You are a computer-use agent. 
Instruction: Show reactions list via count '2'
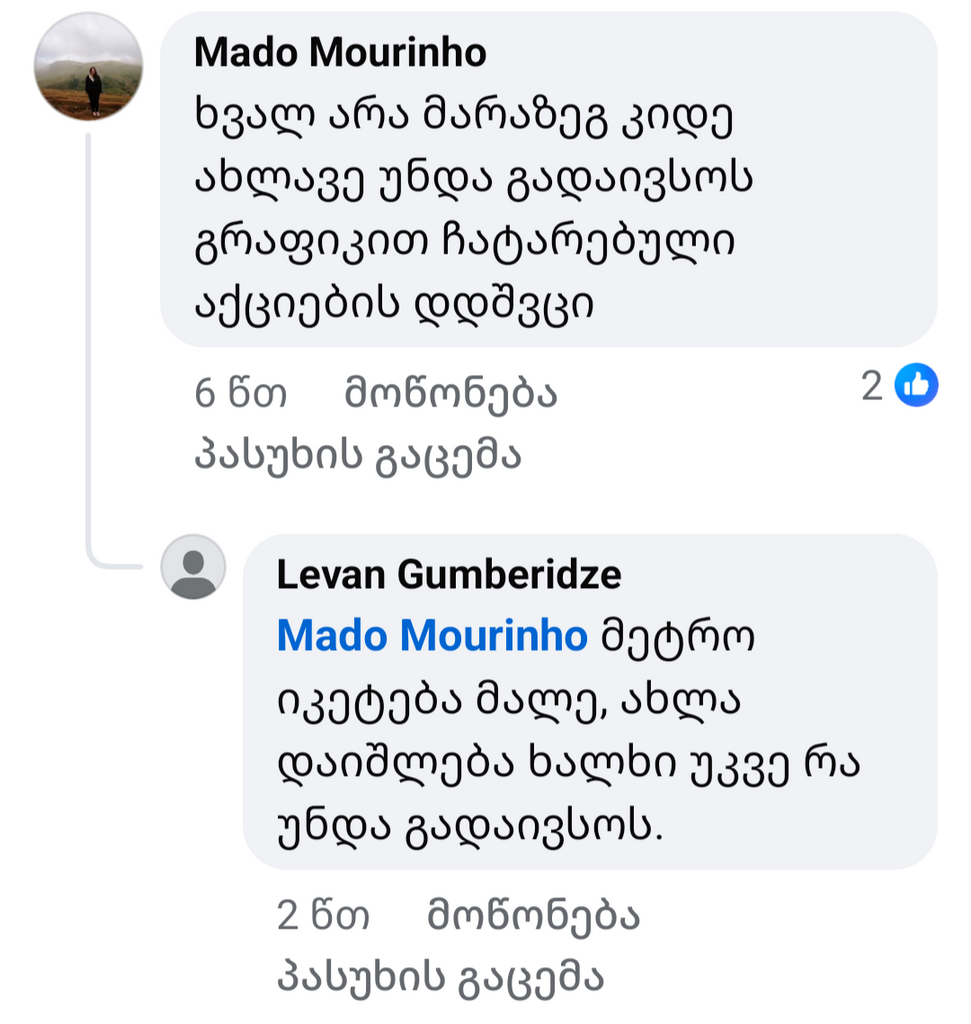tap(872, 386)
